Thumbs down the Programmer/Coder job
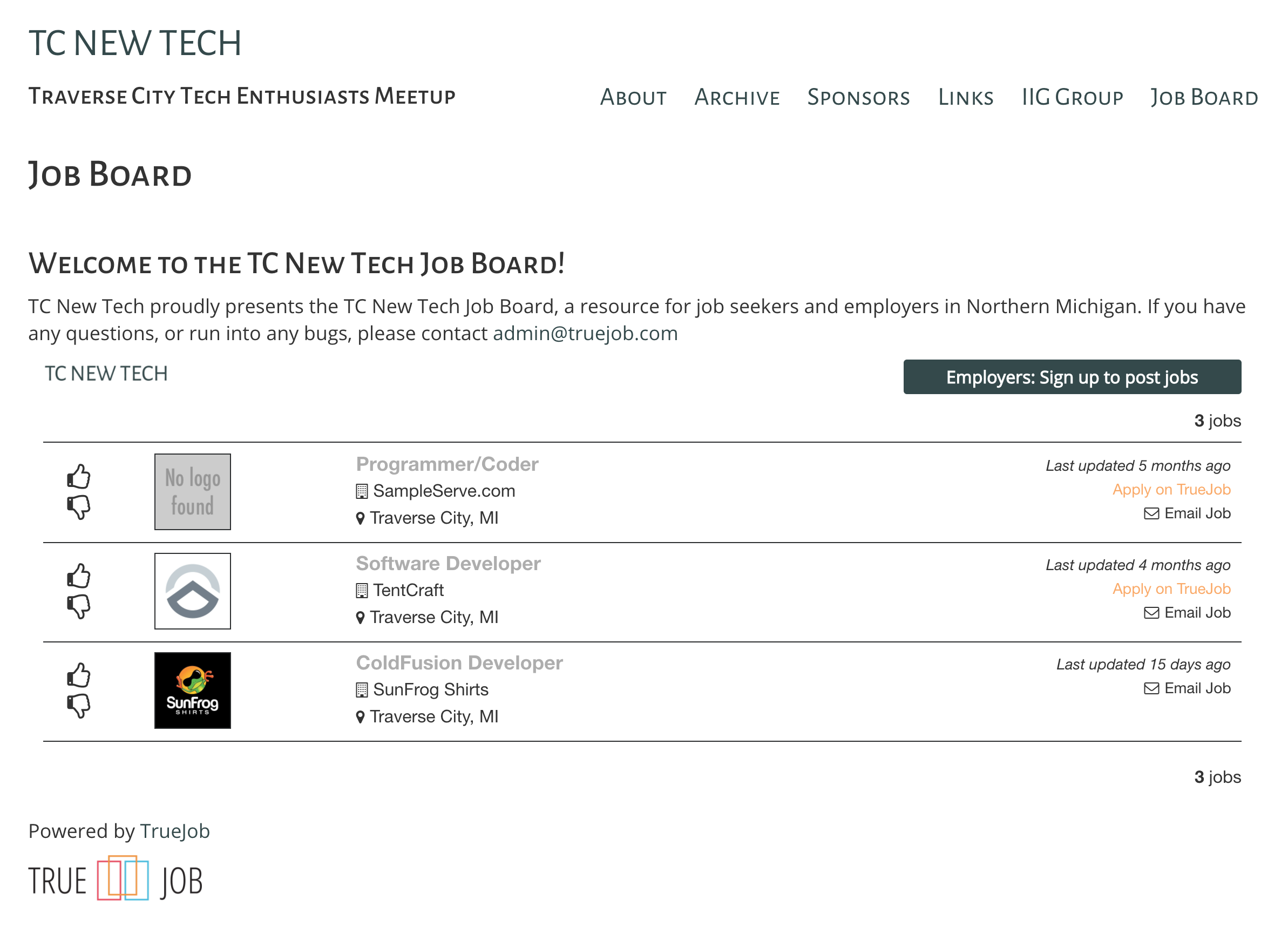This screenshot has height=934, width=1288. [x=79, y=507]
